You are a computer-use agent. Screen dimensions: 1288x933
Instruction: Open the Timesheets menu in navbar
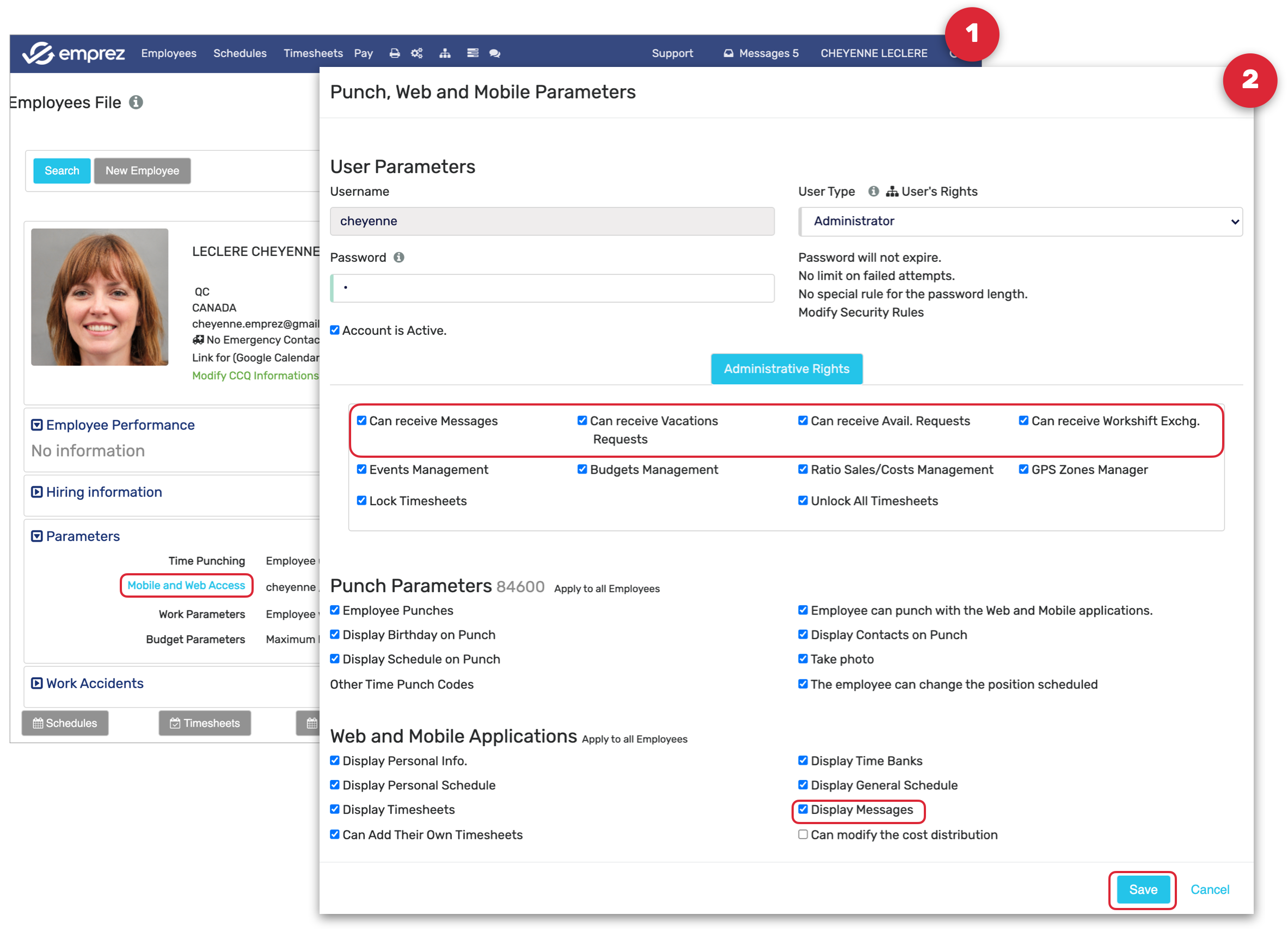click(313, 53)
